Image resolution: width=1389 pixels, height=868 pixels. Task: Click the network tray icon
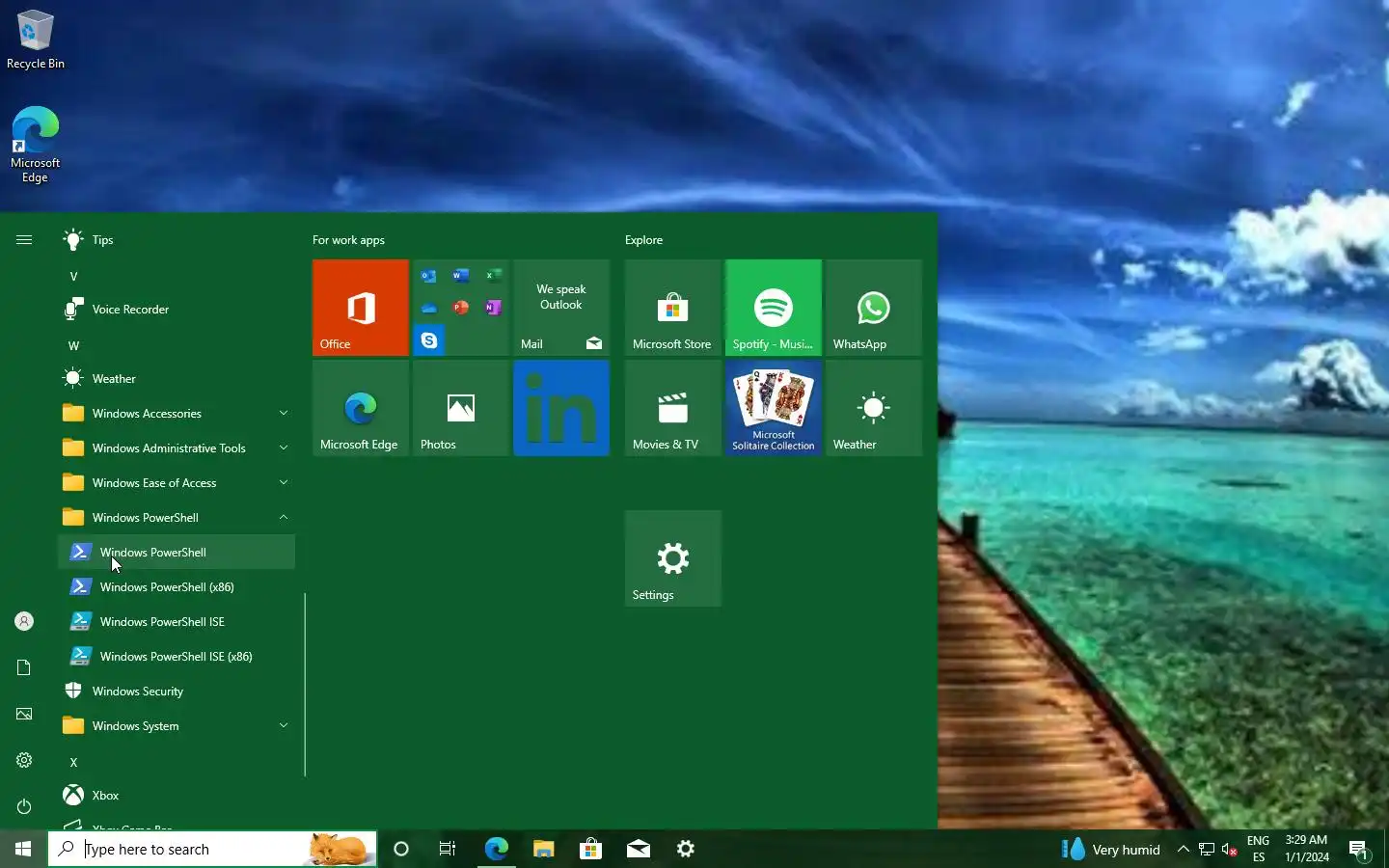(x=1206, y=850)
